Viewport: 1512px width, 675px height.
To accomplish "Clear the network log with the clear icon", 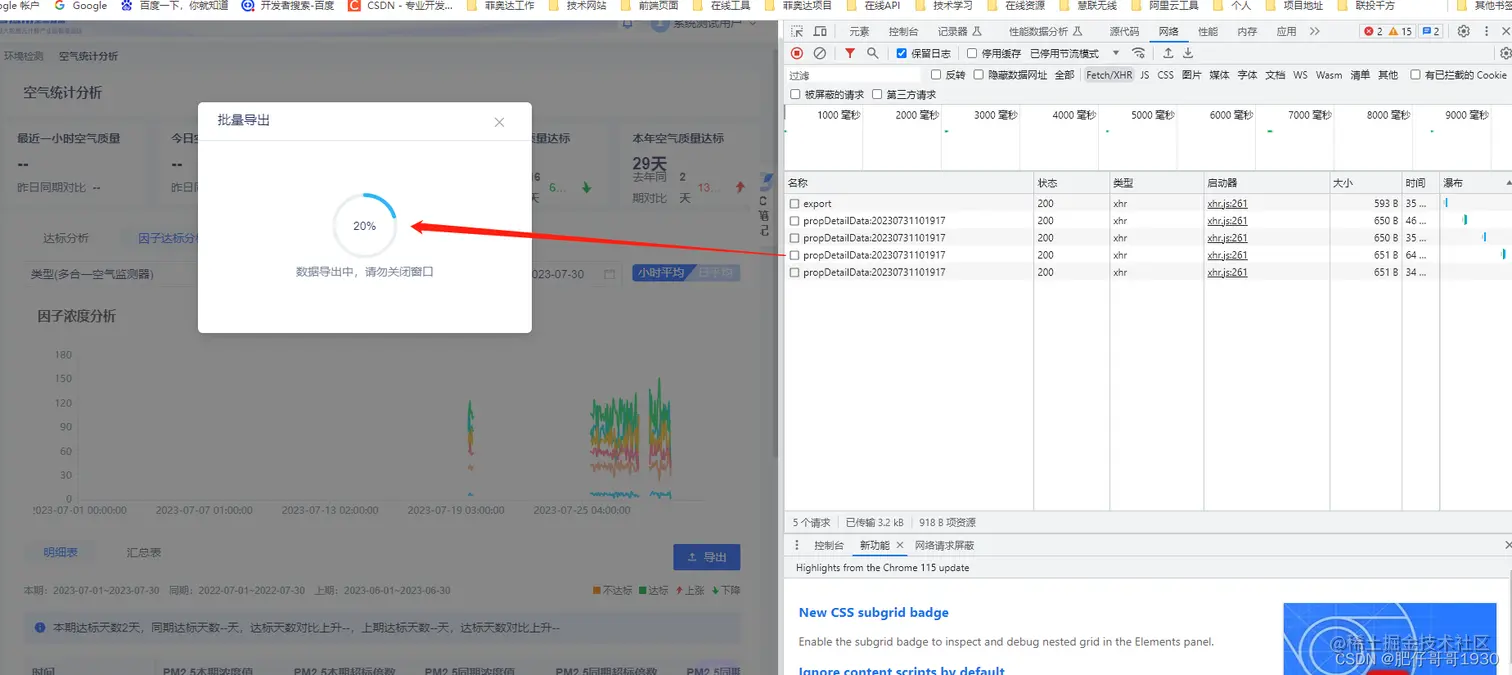I will (x=820, y=53).
